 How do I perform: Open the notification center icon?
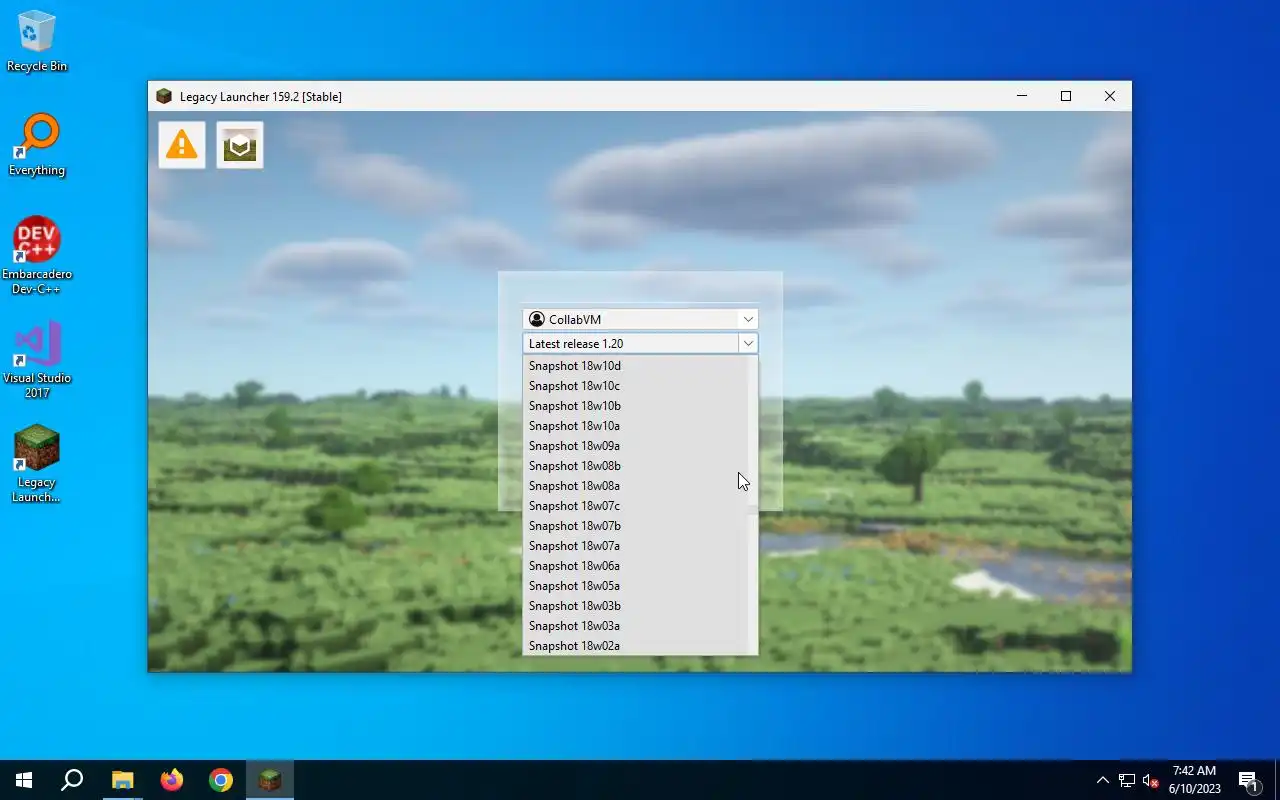1248,780
